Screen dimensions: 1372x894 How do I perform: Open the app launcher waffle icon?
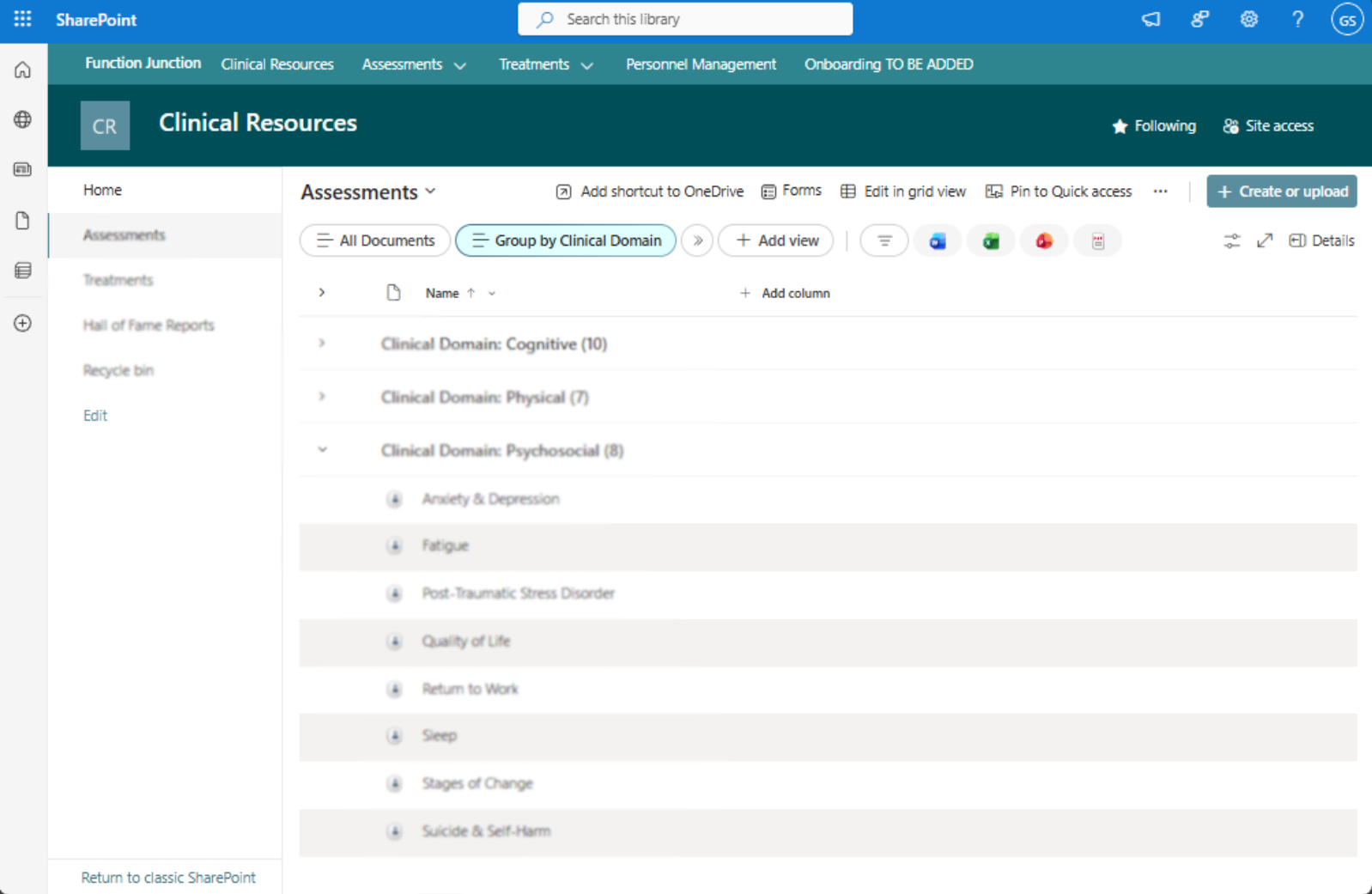point(23,19)
